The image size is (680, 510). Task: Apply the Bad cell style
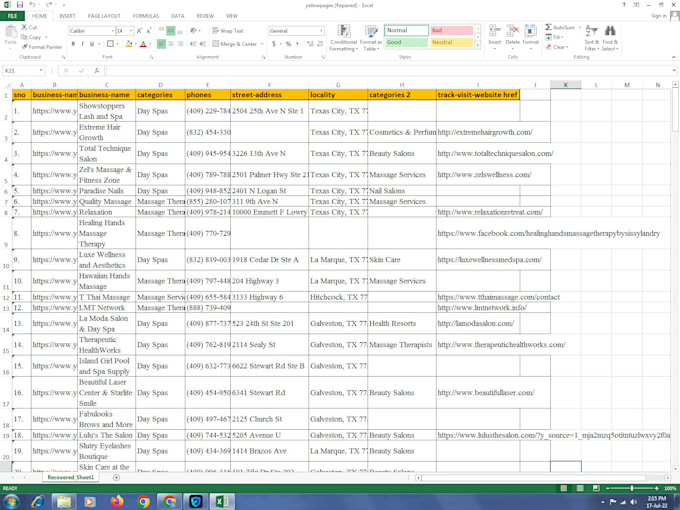[x=451, y=30]
